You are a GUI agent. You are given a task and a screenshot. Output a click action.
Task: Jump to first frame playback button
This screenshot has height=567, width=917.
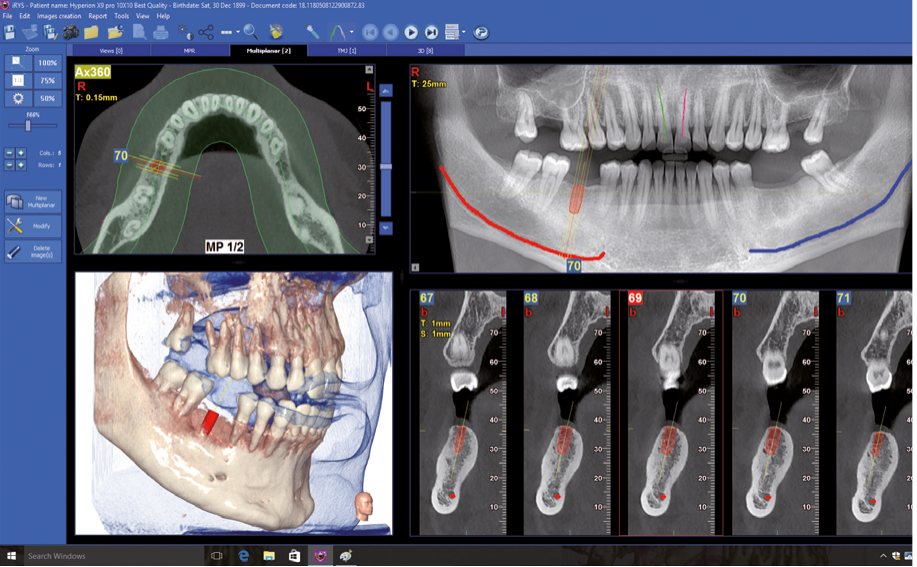tap(370, 32)
